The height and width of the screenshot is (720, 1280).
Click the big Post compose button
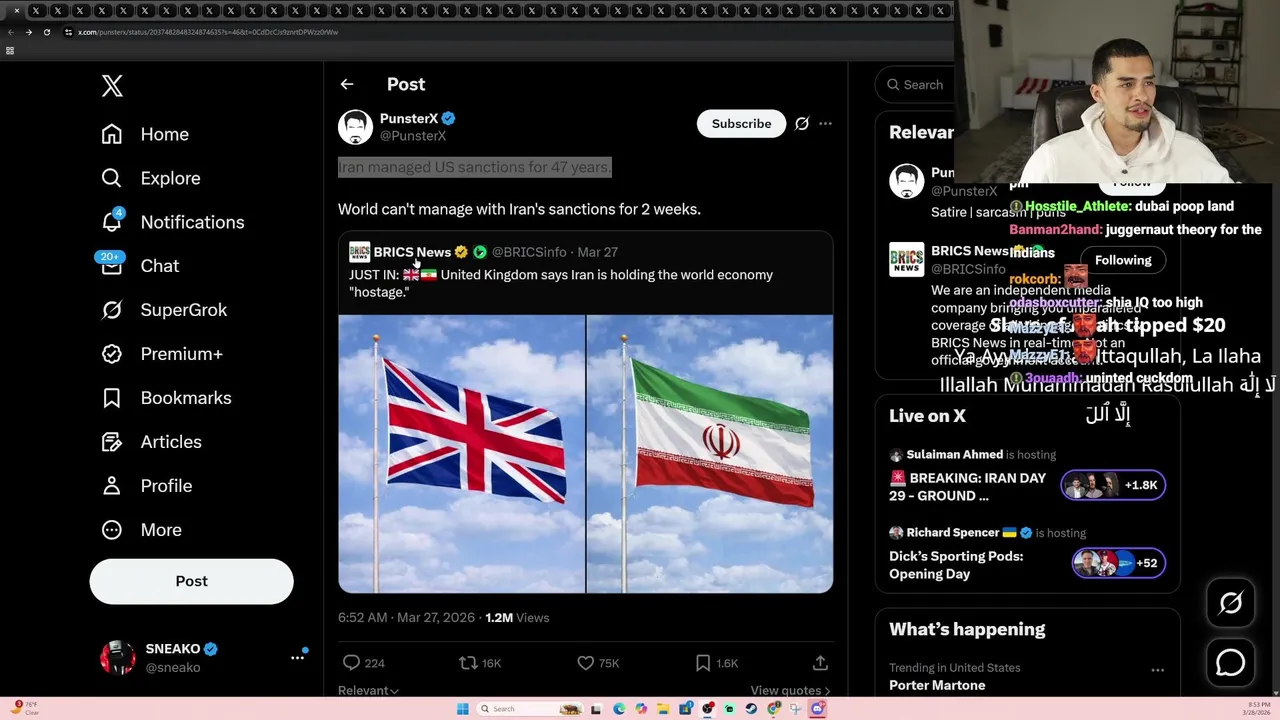191,581
